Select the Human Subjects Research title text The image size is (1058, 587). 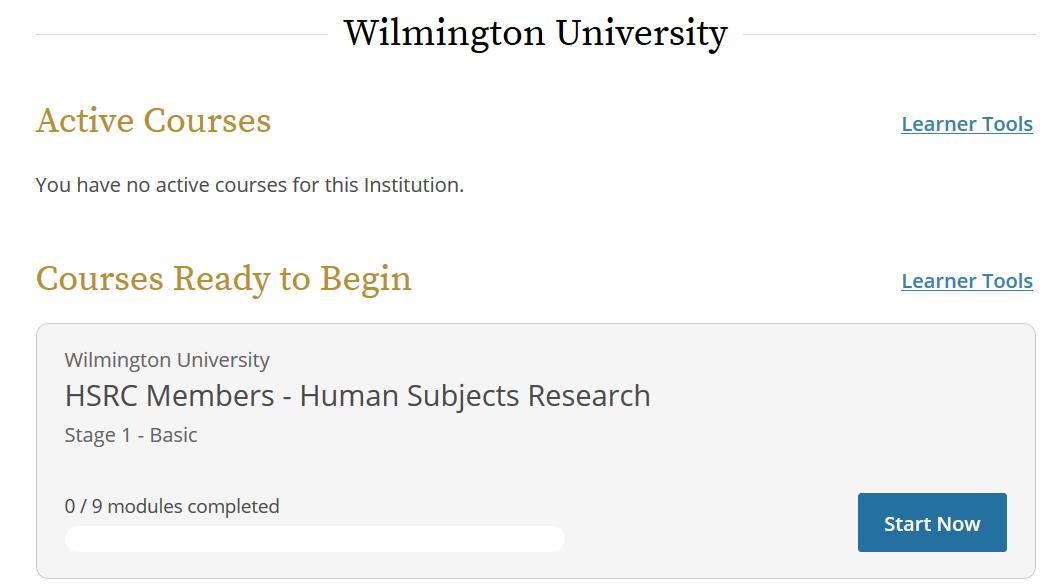[x=475, y=396]
